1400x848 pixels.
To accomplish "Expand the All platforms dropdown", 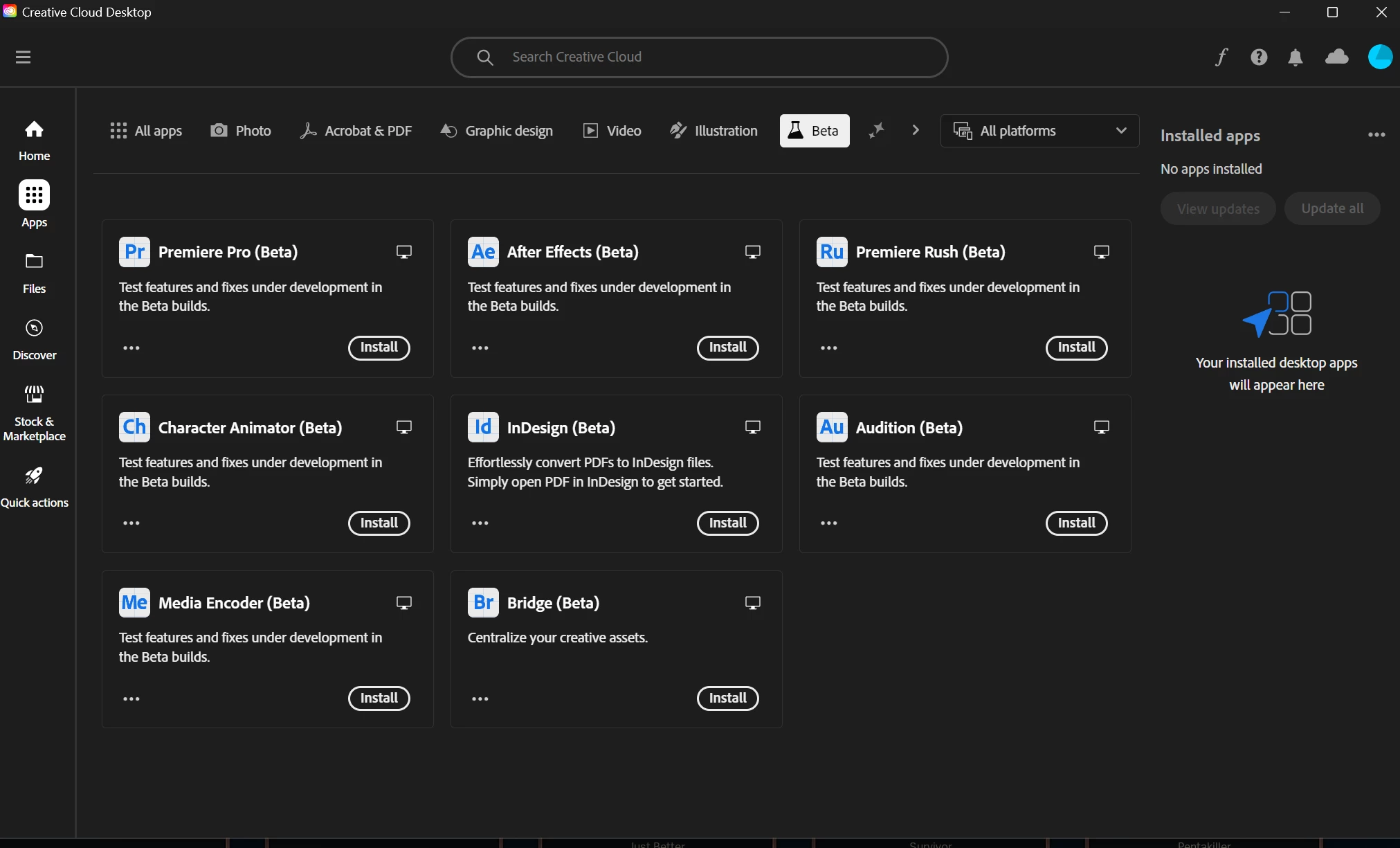I will pos(1039,131).
